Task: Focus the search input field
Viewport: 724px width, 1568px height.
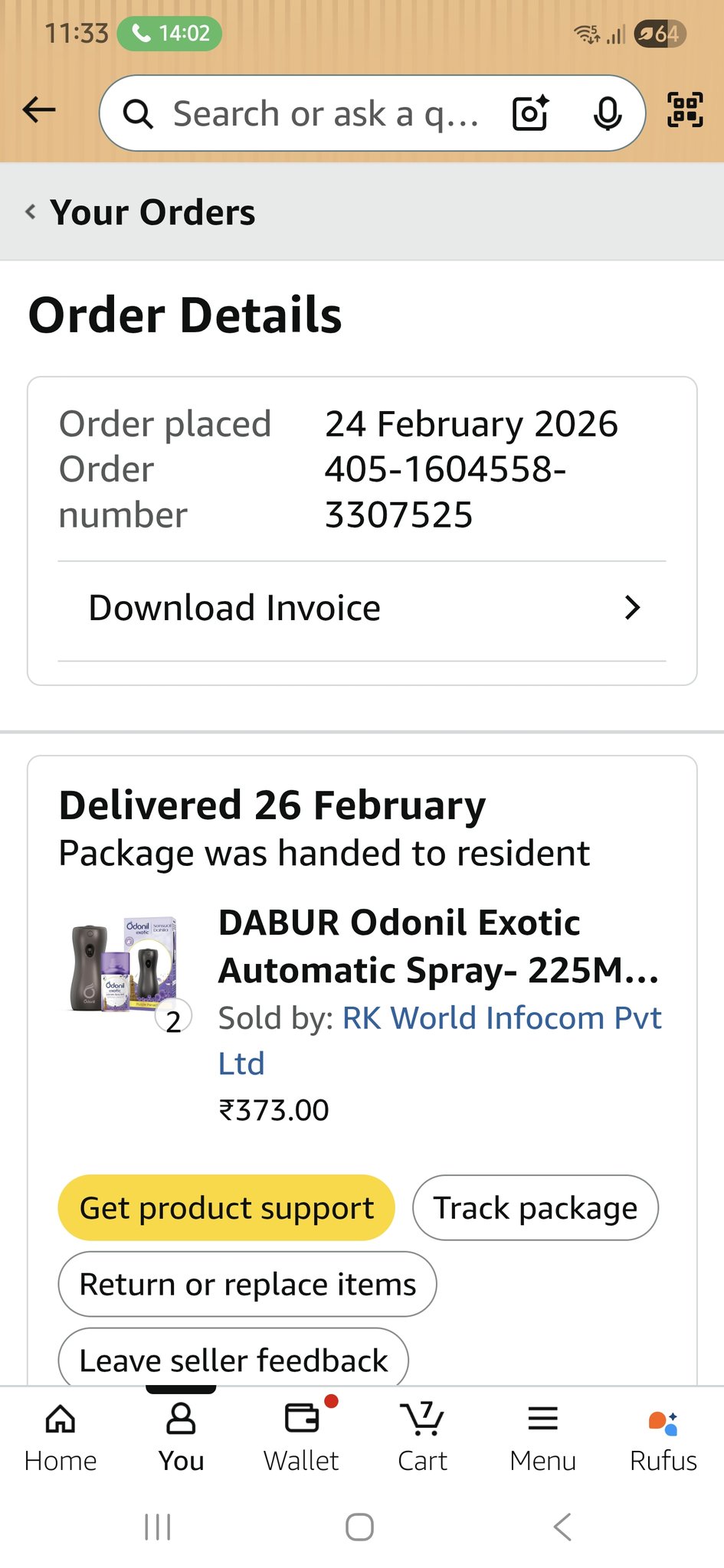Action: [x=326, y=114]
